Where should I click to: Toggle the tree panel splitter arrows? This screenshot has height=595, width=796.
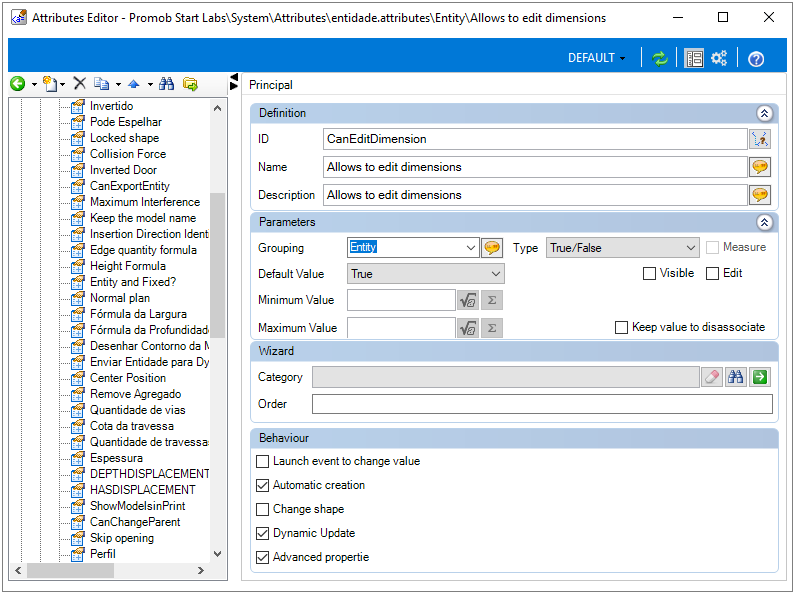pos(234,82)
